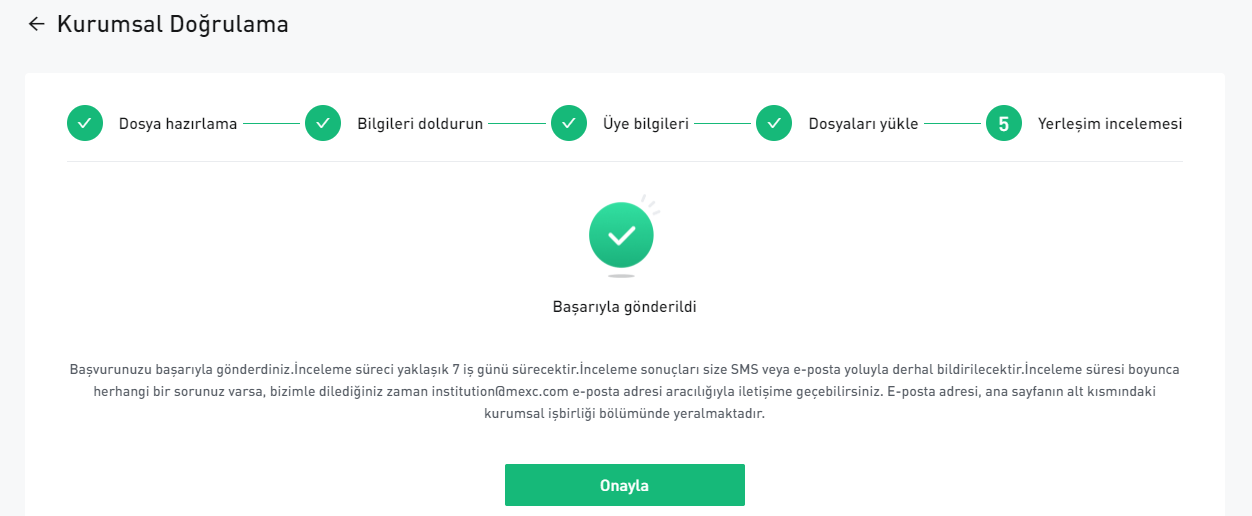Select the Bilgileri doldurun step label
The image size is (1252, 516).
420,124
